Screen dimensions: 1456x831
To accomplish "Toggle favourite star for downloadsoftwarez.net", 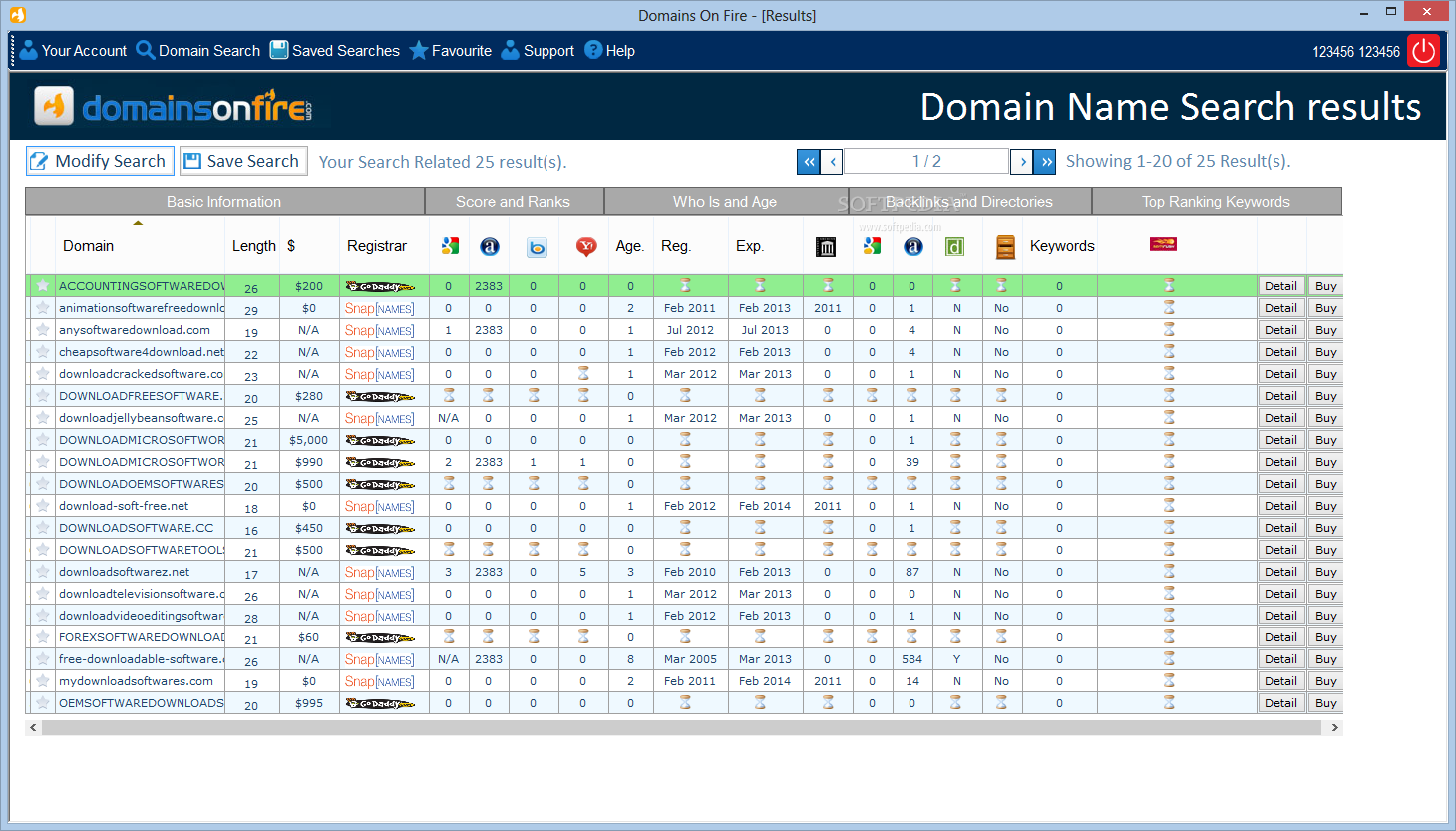I will [43, 572].
